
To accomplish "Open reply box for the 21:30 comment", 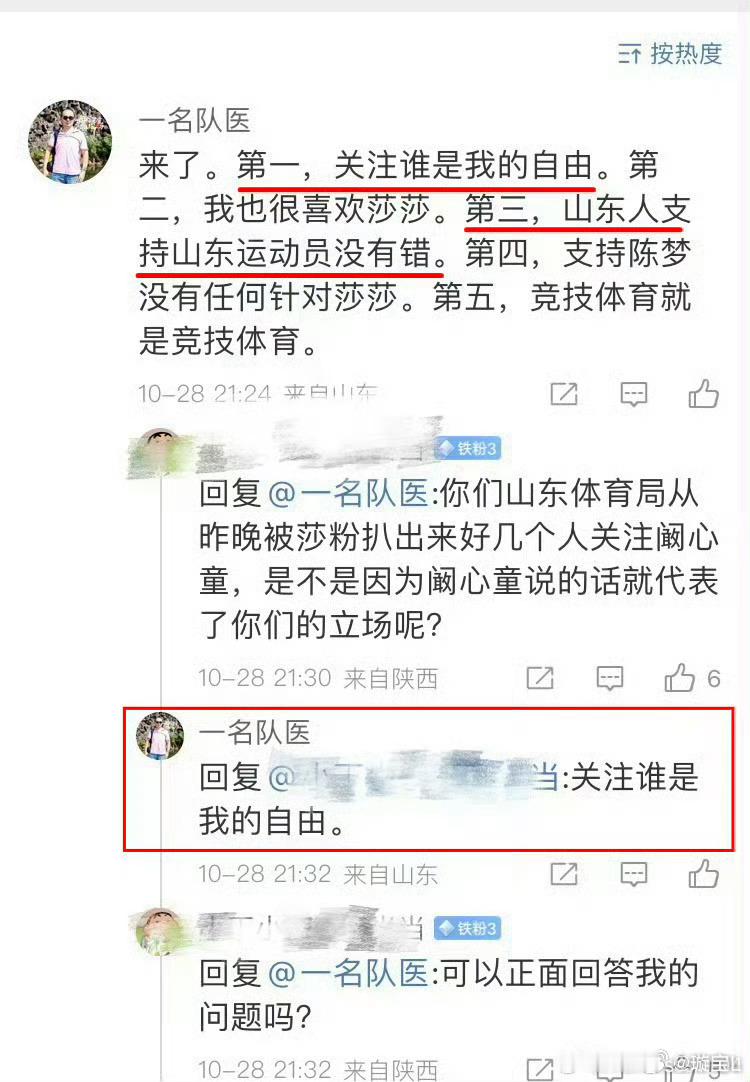I will [609, 678].
